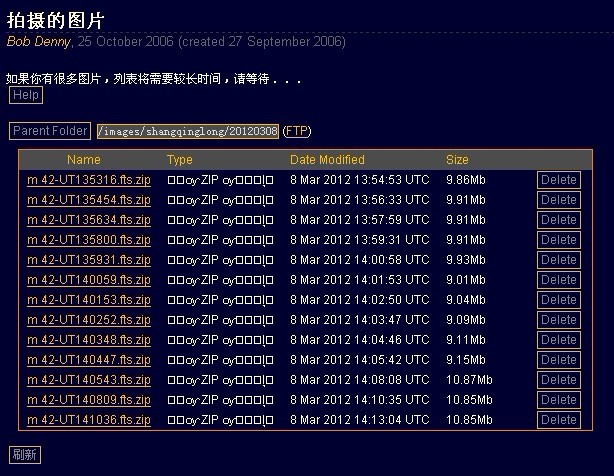
Task: Click the Help button
Action: coord(26,95)
